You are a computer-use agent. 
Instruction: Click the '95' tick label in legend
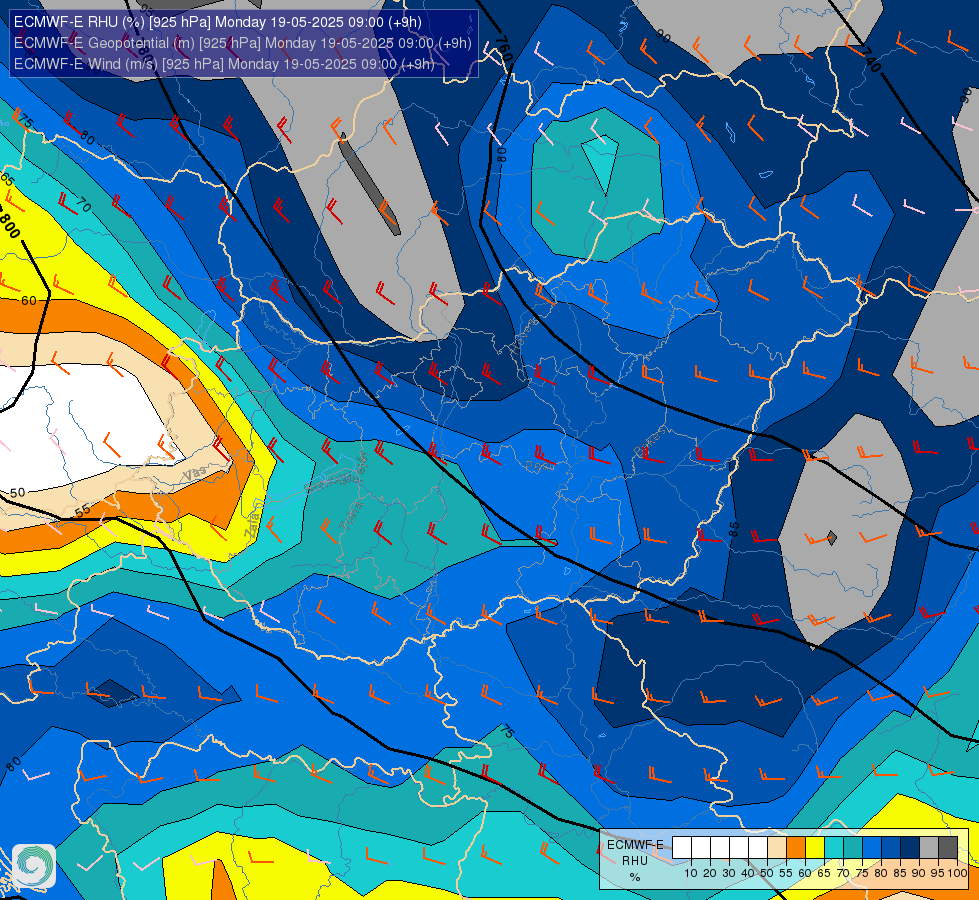(937, 873)
